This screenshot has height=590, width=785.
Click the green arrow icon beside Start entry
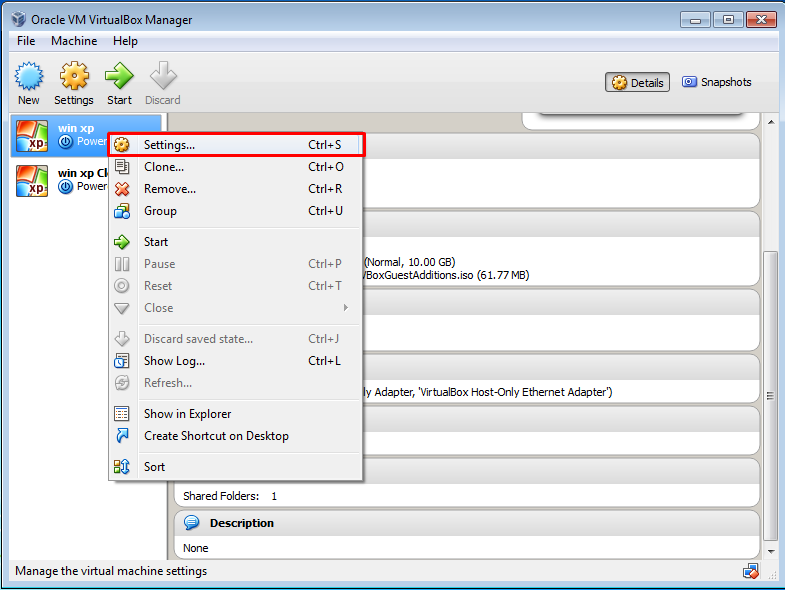[x=122, y=242]
